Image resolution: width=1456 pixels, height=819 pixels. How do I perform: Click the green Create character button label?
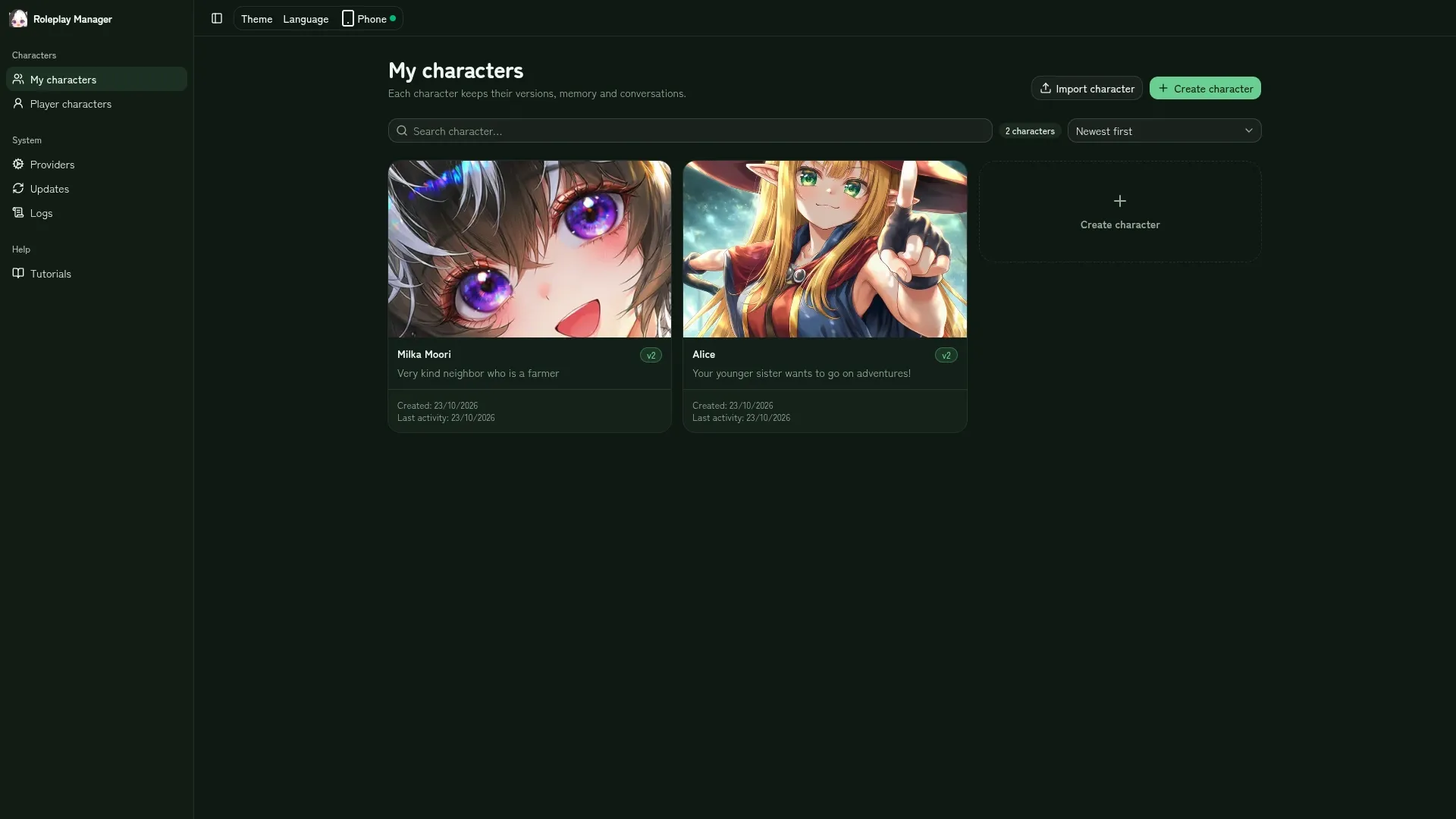click(x=1213, y=89)
